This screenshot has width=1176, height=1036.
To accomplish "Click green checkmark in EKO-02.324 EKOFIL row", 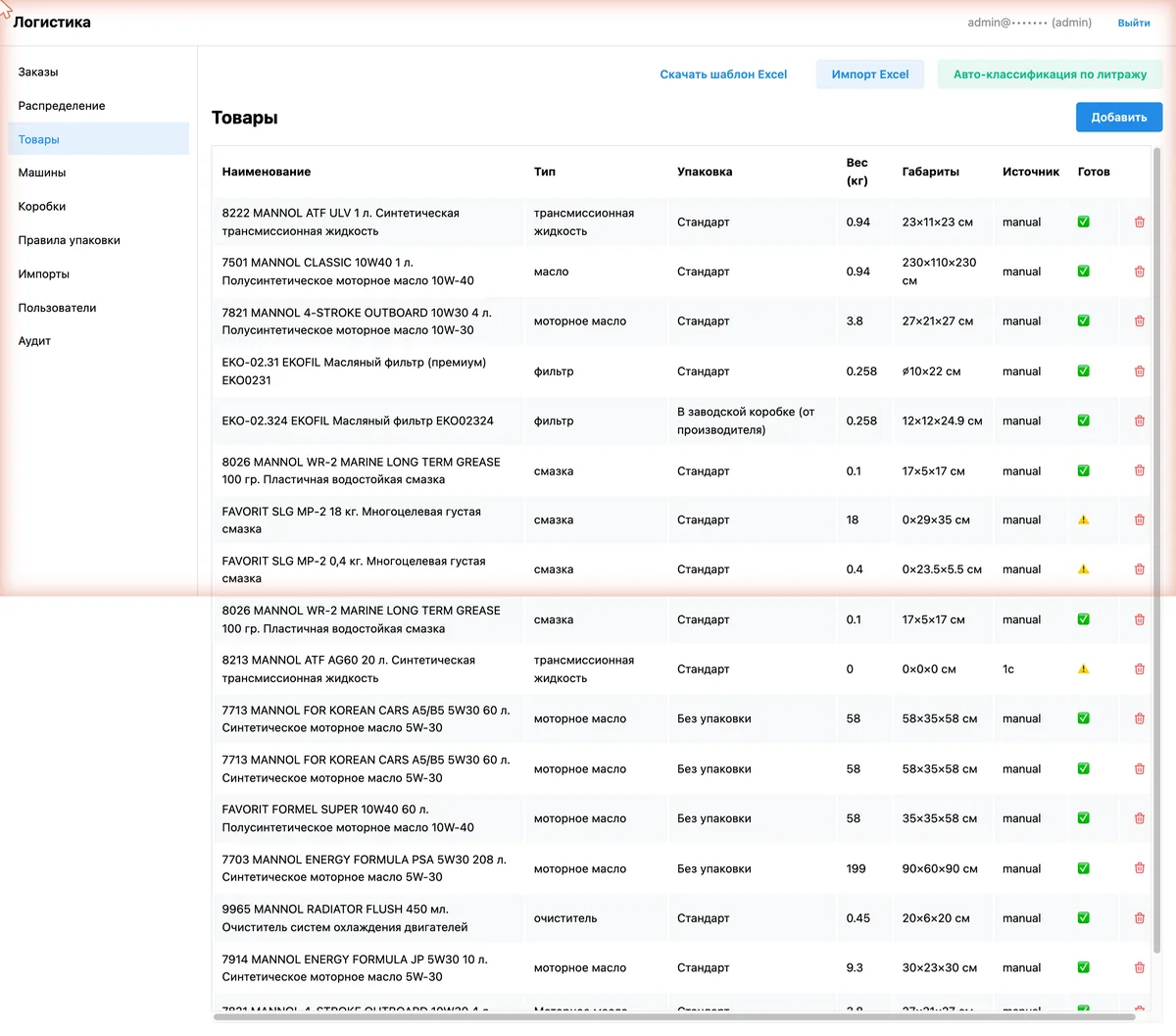I will (x=1083, y=420).
